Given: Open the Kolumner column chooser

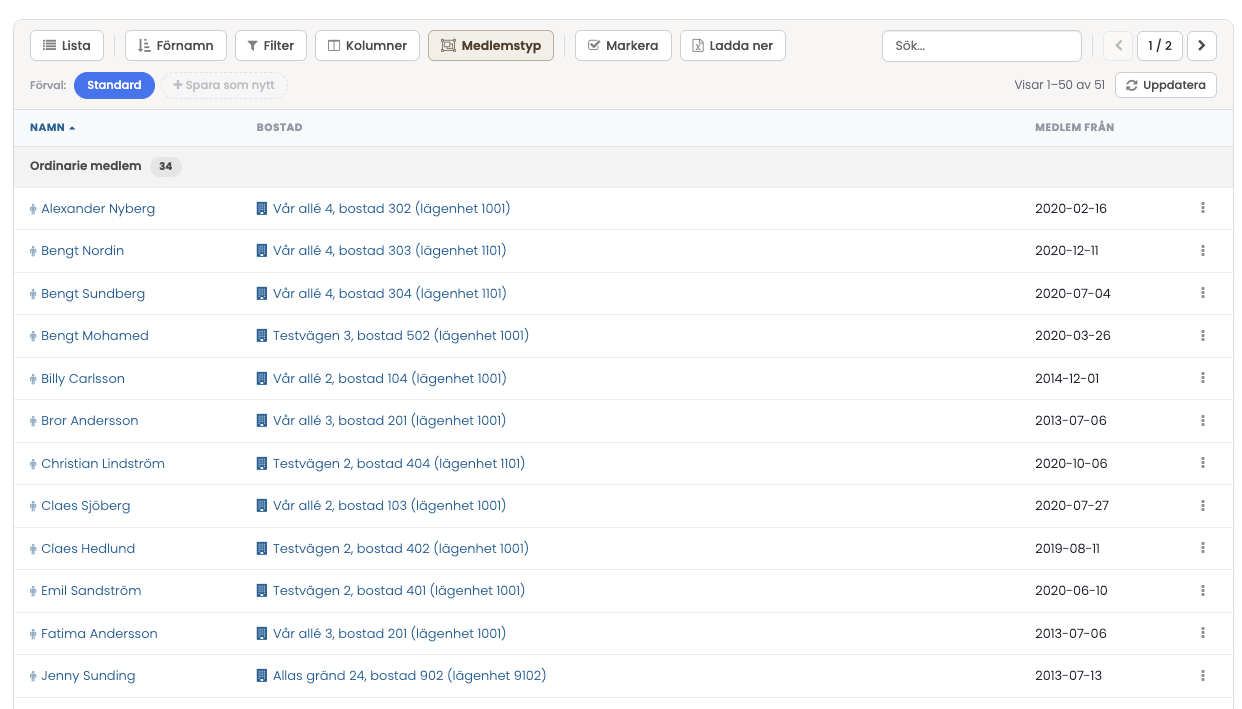Looking at the screenshot, I should click(367, 46).
